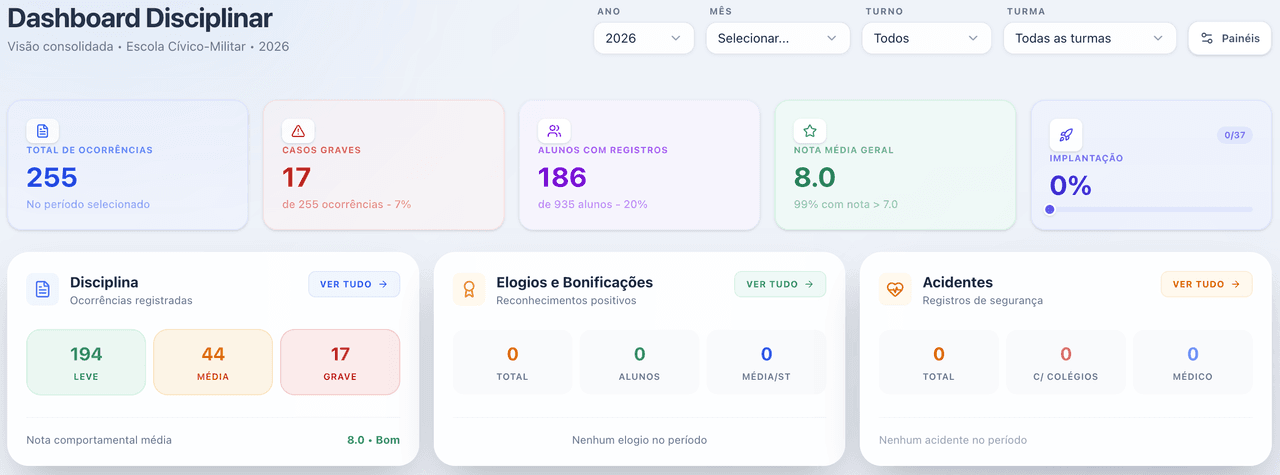Click the text 'de 255 ocorrências - 7%'
This screenshot has height=475, width=1280.
click(347, 204)
